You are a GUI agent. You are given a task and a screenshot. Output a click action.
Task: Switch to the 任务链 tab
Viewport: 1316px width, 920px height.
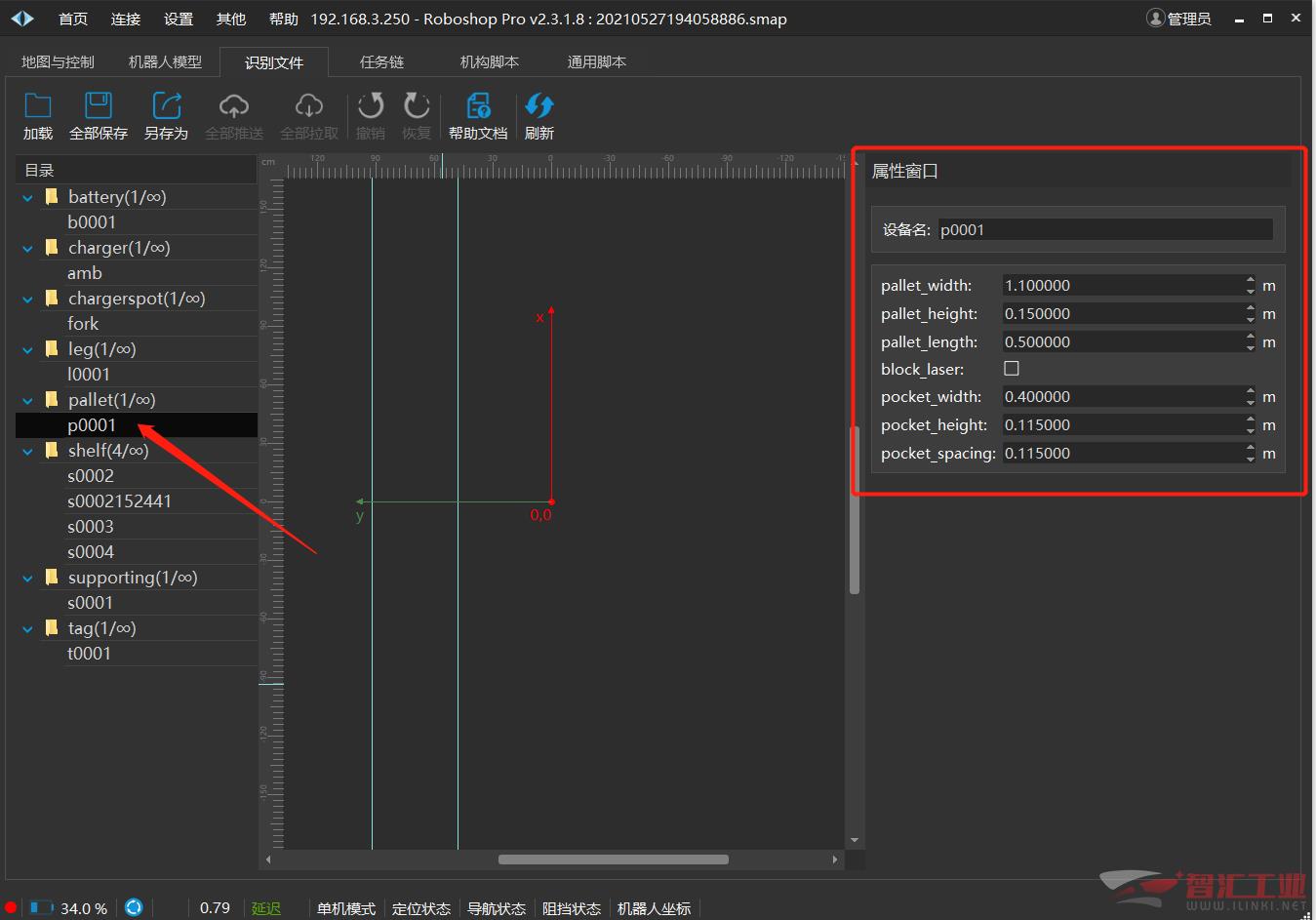(381, 61)
